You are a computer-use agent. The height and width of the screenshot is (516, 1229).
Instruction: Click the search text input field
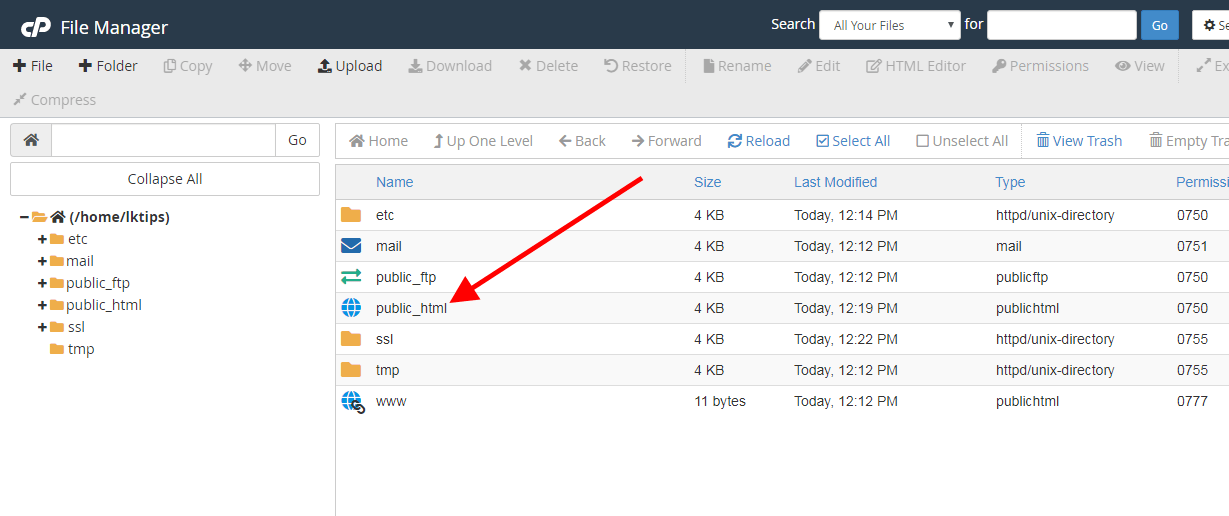1061,25
